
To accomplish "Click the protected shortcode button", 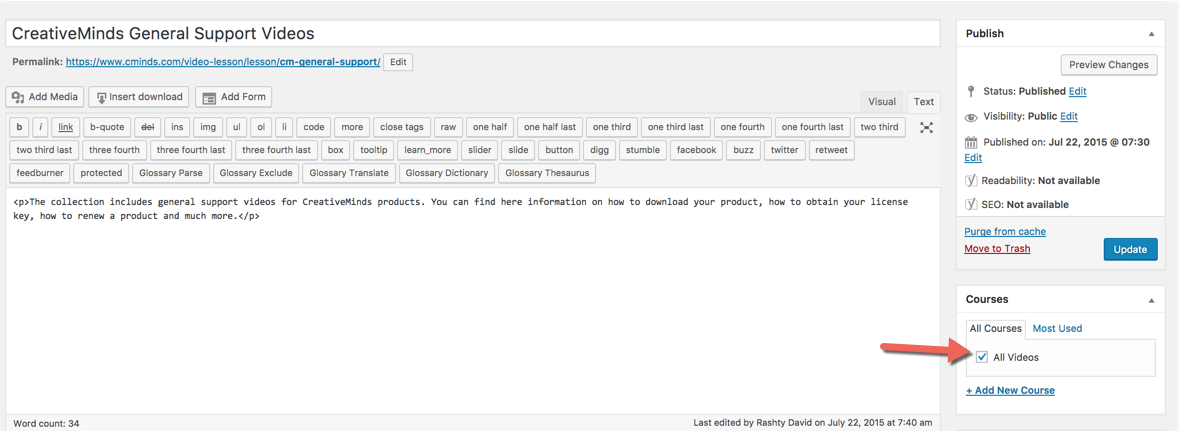I will (102, 173).
